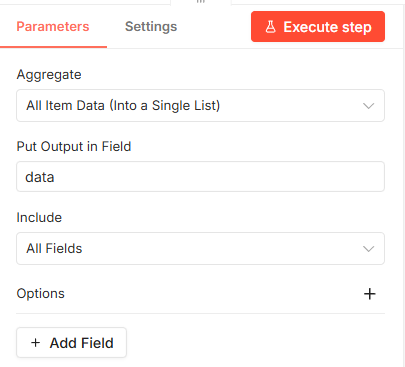This screenshot has width=405, height=367.
Task: Open the Aggregate dropdown list
Action: (200, 106)
